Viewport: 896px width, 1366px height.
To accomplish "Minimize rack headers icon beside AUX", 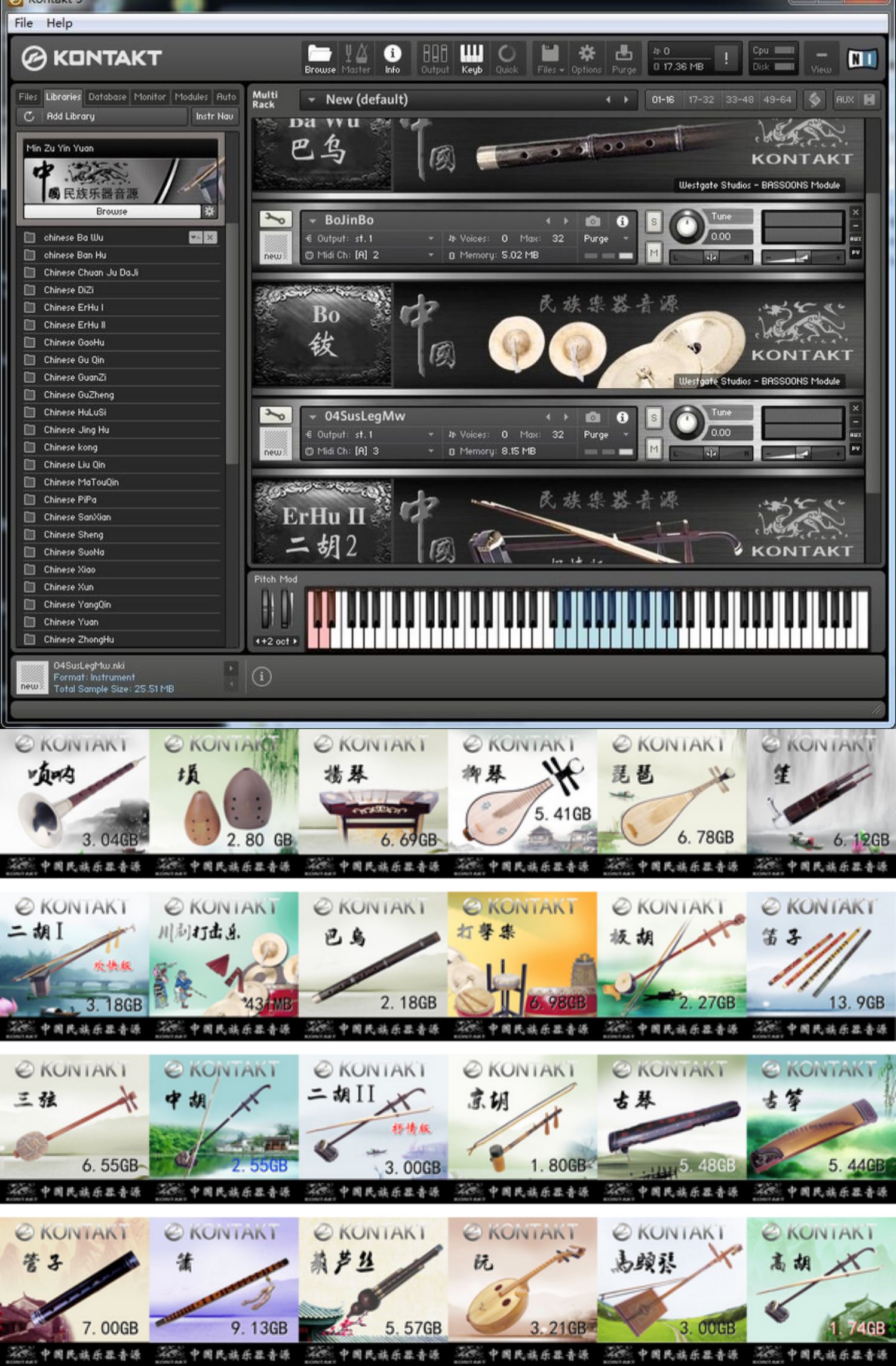I will [x=869, y=99].
